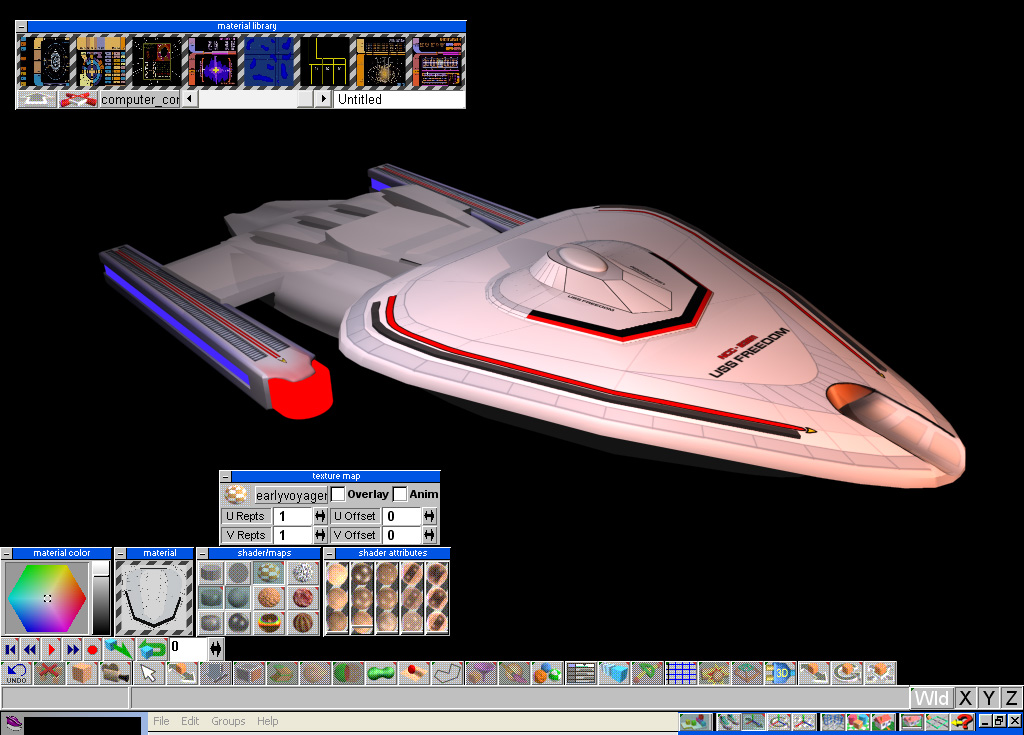Click the green arrow keyframe path icon
Screen dimensions: 1024x735
(118, 649)
